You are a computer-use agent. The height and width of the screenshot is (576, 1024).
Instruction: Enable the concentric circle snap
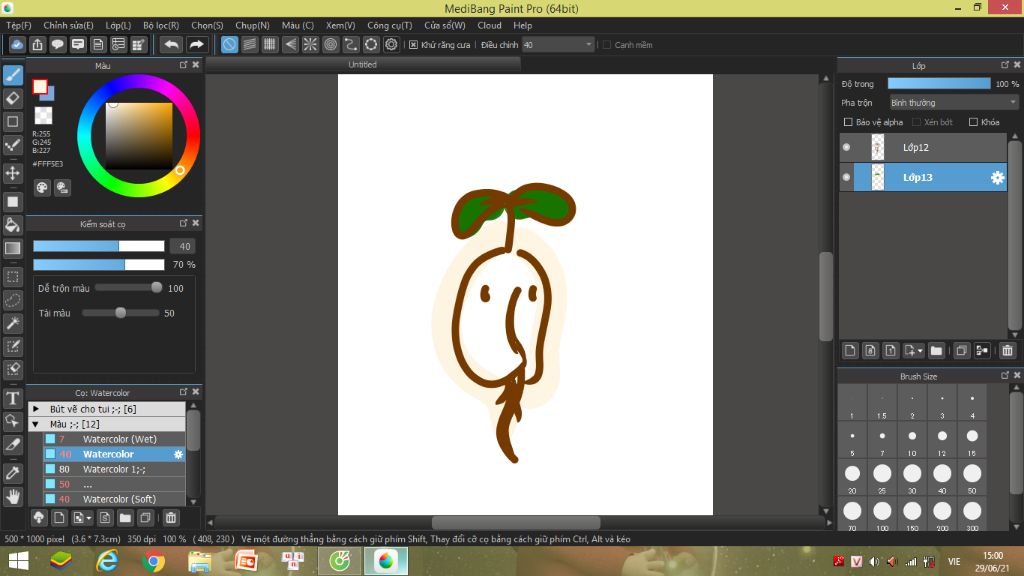pos(330,44)
